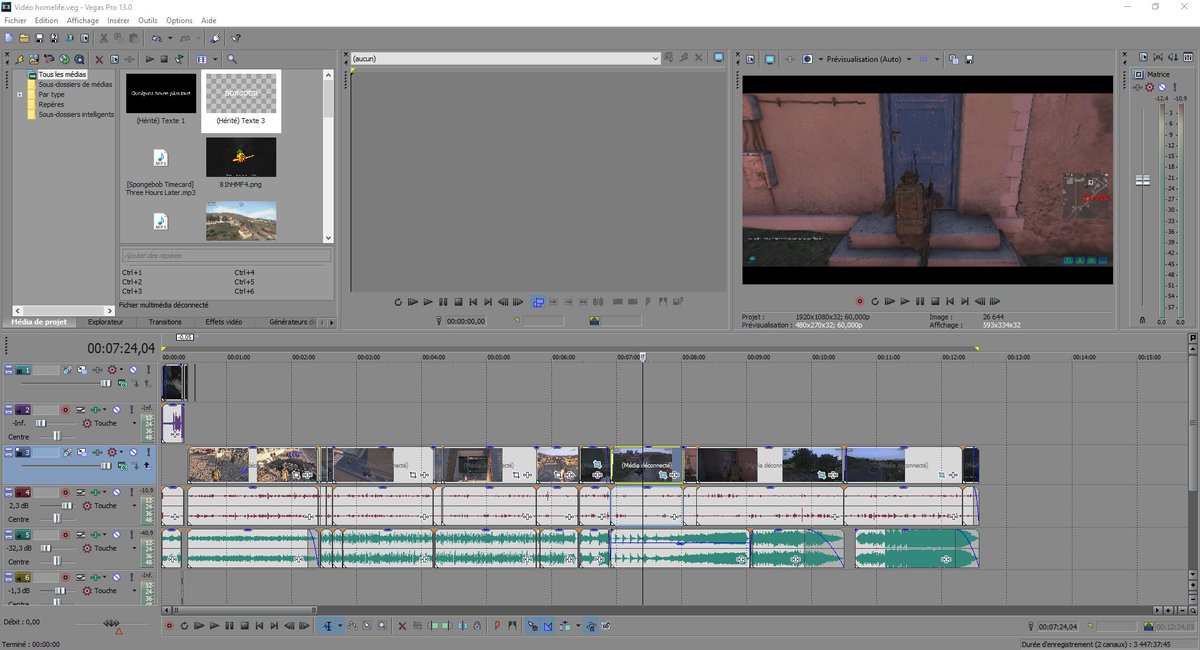Mute audio track 6
This screenshot has height=650, width=1200.
116,577
